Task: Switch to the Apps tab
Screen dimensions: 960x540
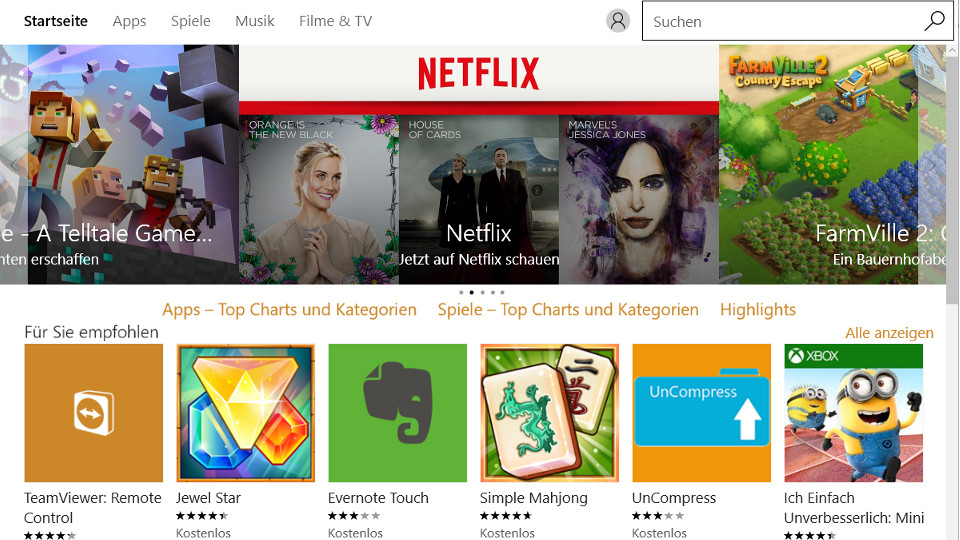Action: click(x=129, y=21)
